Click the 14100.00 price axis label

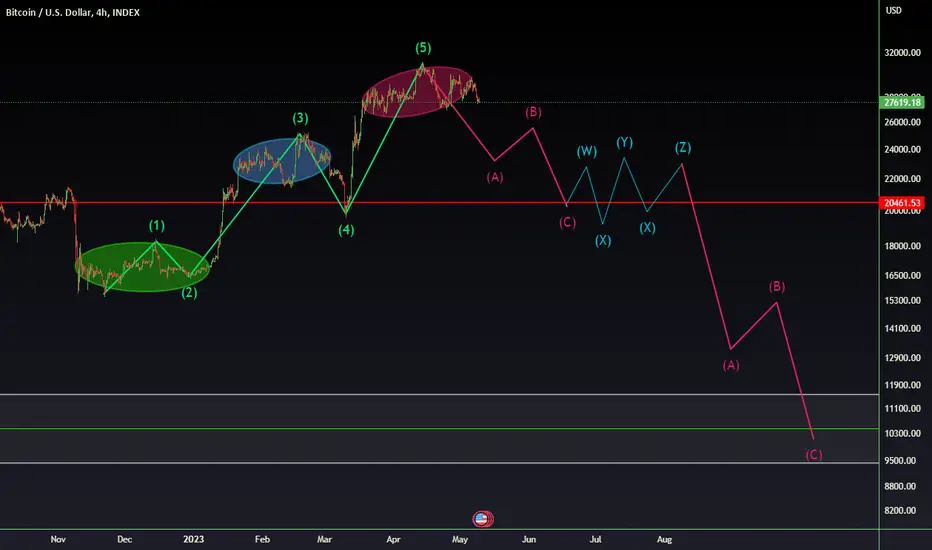902,329
